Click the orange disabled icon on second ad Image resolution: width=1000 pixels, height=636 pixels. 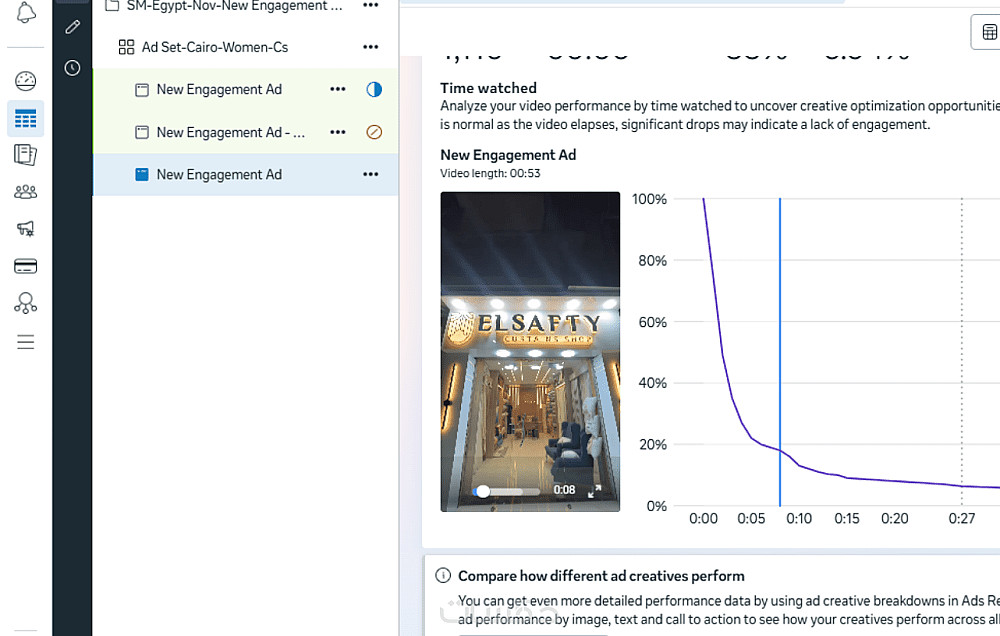coord(374,132)
